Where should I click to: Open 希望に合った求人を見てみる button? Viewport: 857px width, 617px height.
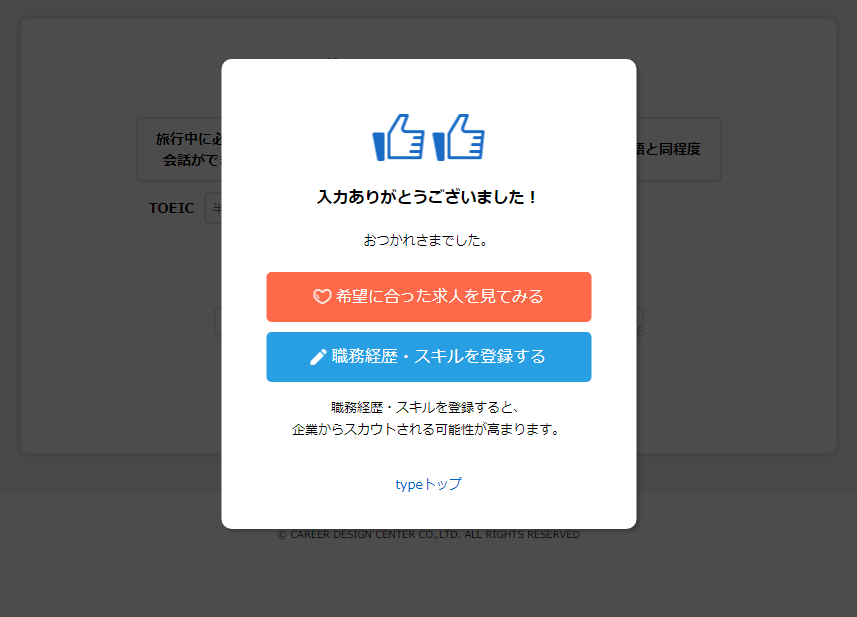(428, 297)
